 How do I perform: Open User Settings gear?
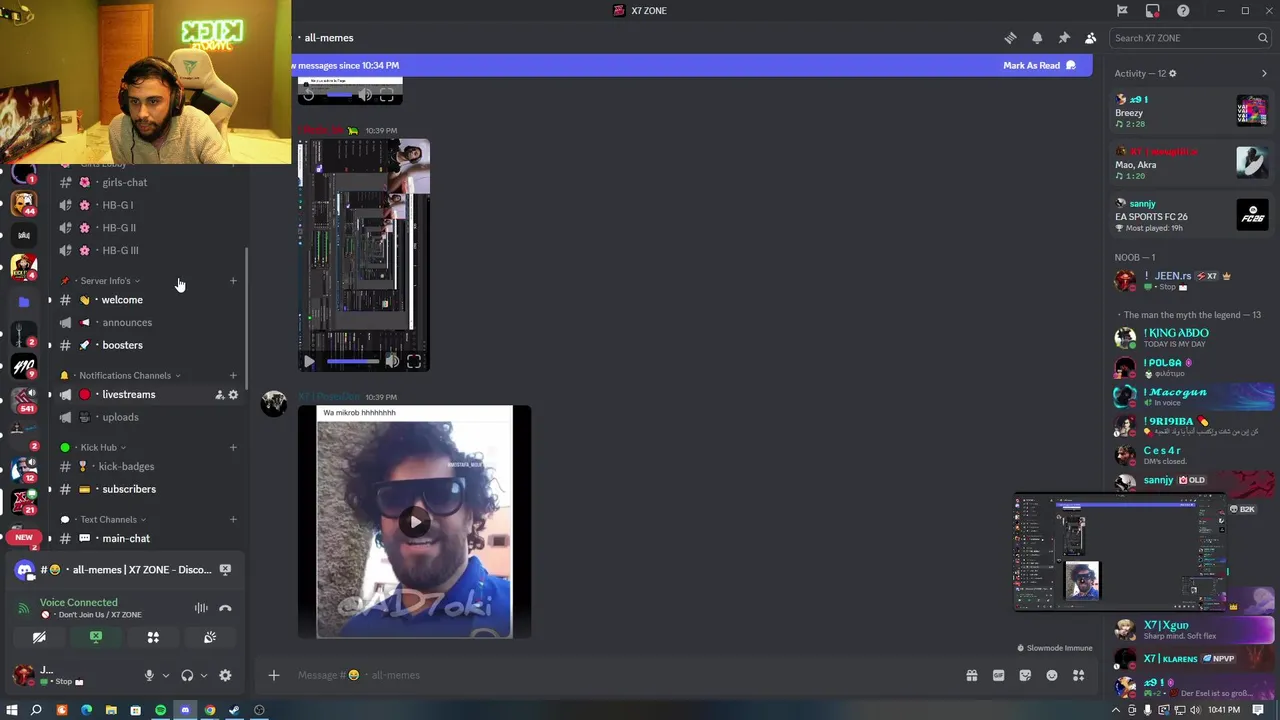click(x=225, y=676)
